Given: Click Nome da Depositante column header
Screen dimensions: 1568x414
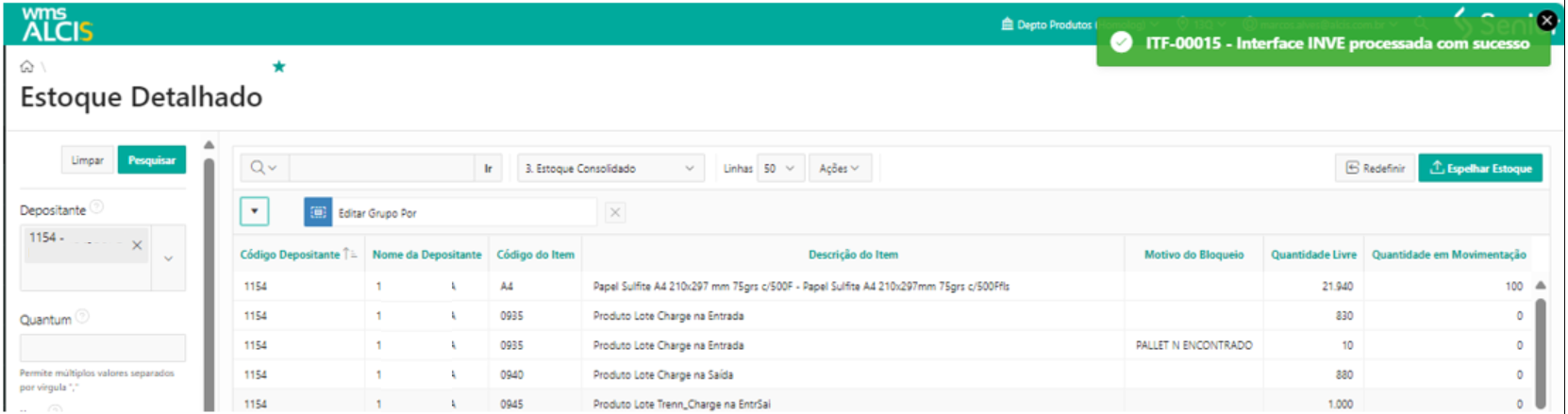Looking at the screenshot, I should (x=426, y=255).
